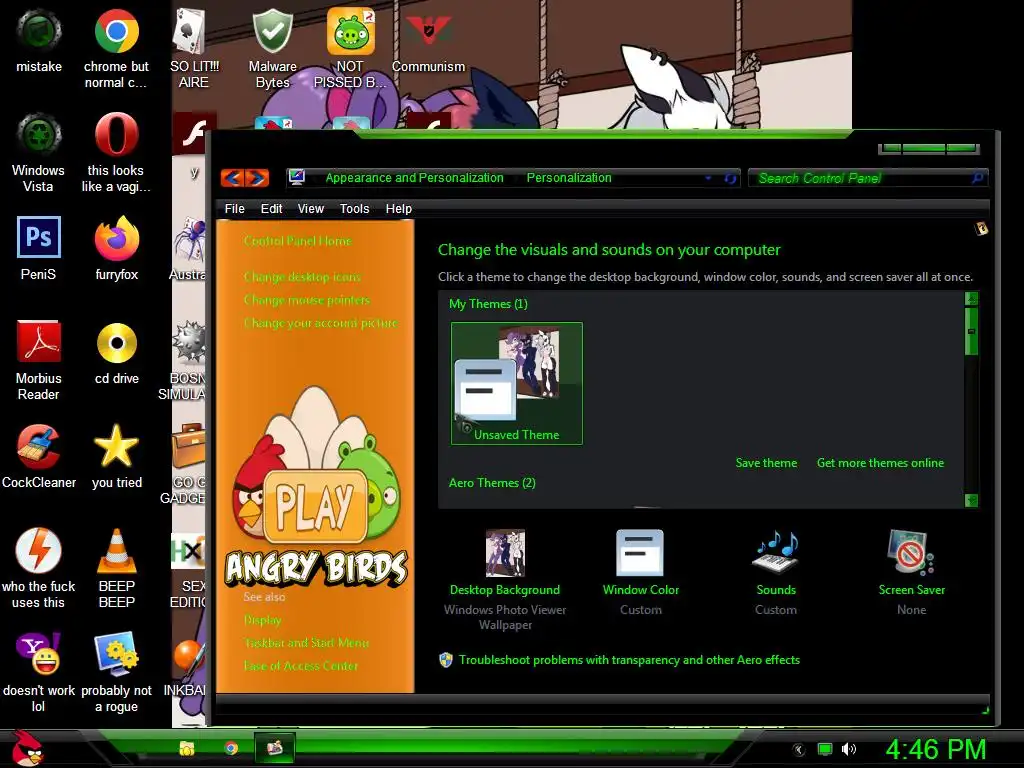Click the 'Save theme' link
The height and width of the screenshot is (768, 1024).
click(766, 463)
